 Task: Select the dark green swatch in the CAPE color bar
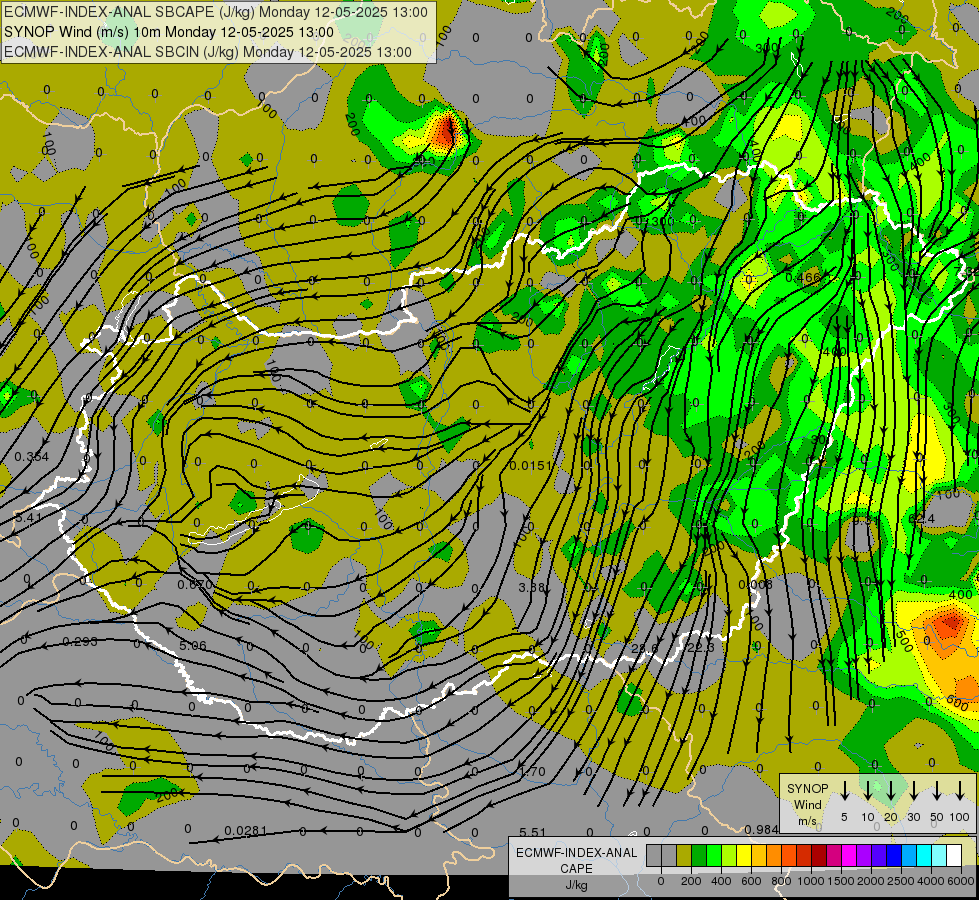tap(699, 855)
